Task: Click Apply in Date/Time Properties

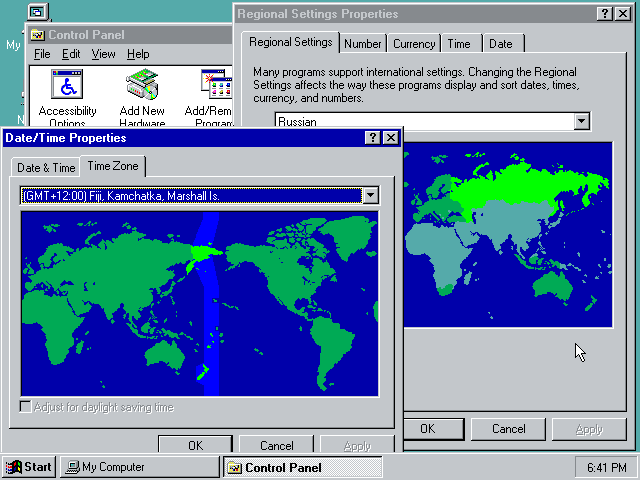Action: tap(357, 444)
